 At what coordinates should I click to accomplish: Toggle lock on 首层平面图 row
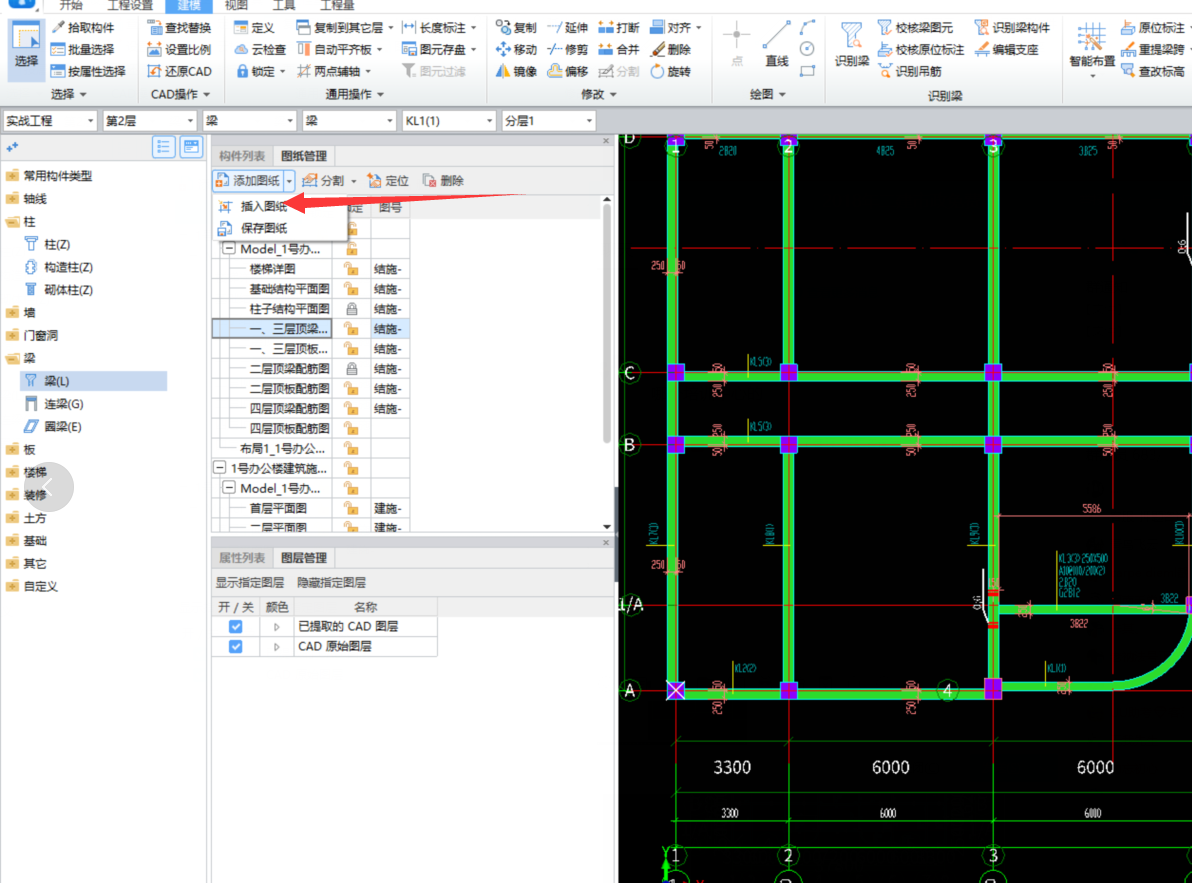pyautogui.click(x=351, y=508)
